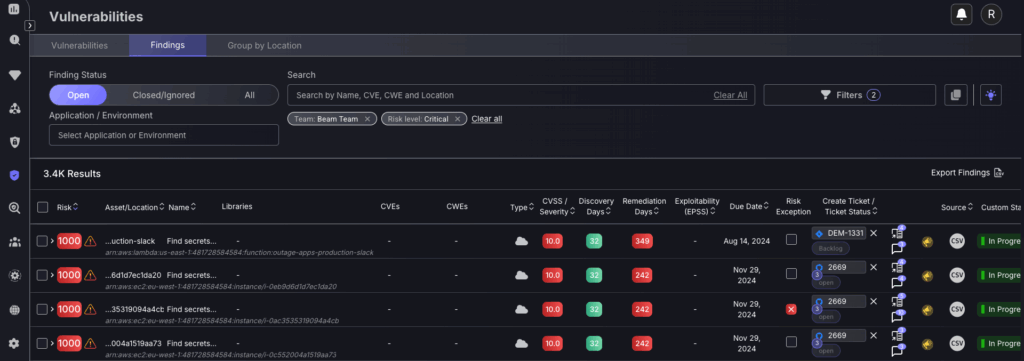Expand the left sidebar with arrow
1024x361 pixels.
pos(29,25)
